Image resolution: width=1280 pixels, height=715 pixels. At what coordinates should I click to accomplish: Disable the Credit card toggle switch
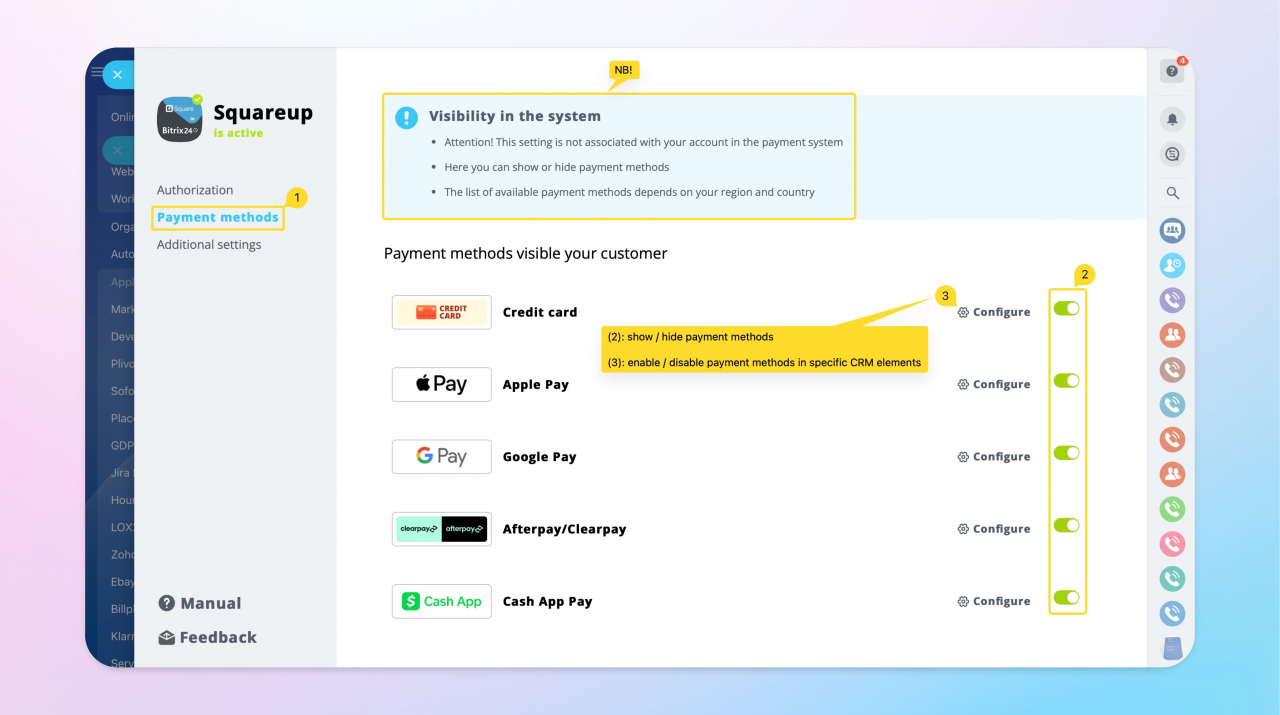tap(1066, 310)
